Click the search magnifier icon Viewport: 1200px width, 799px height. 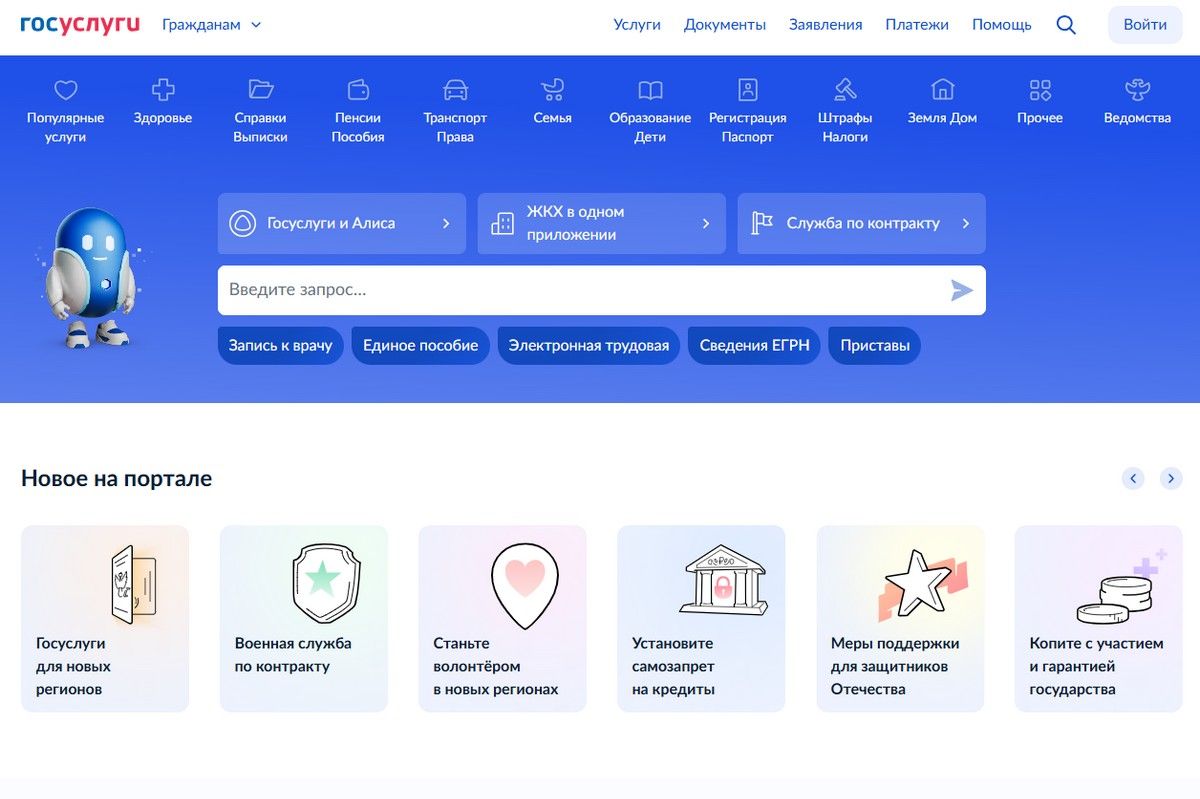pos(1066,25)
